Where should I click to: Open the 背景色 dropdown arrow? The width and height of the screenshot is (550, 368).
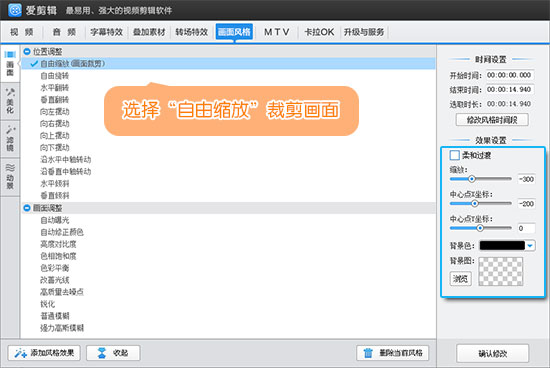click(530, 246)
